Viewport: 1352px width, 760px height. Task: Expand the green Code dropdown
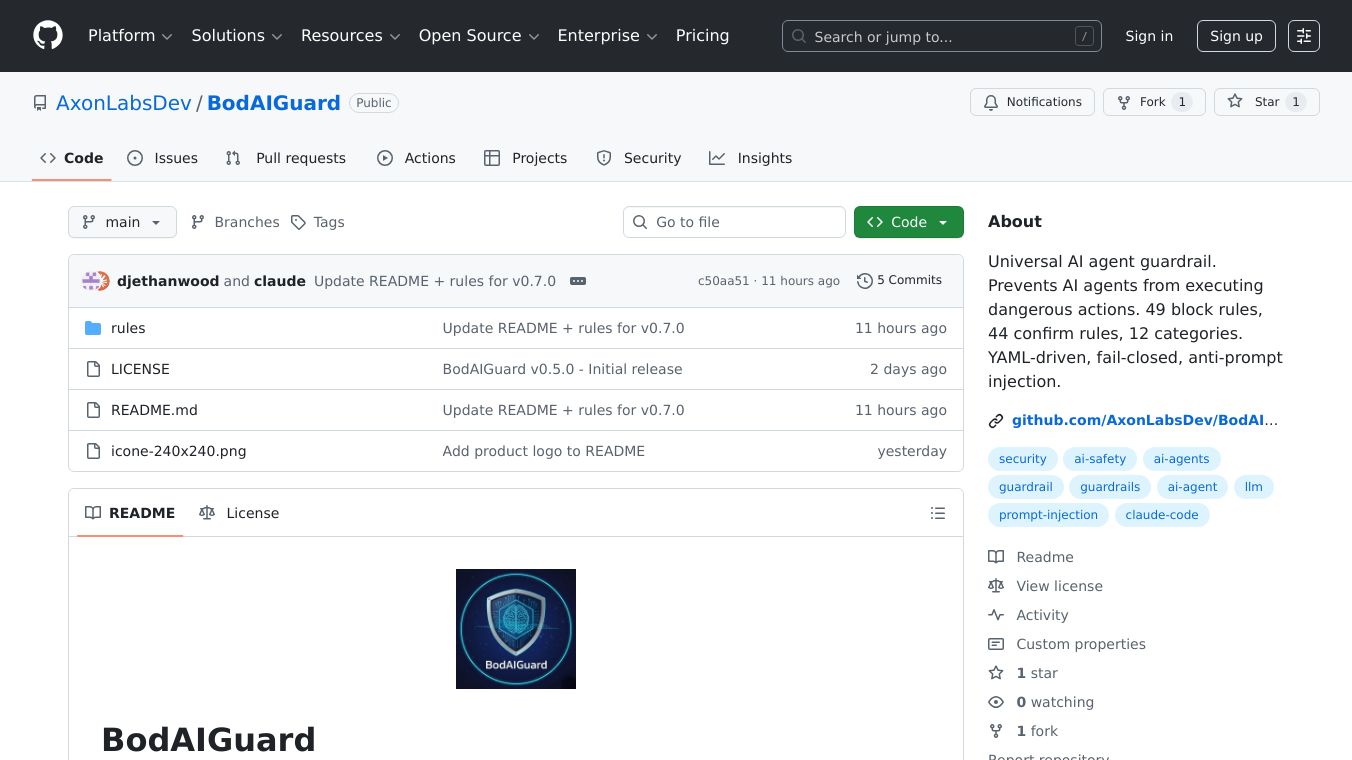tap(908, 222)
